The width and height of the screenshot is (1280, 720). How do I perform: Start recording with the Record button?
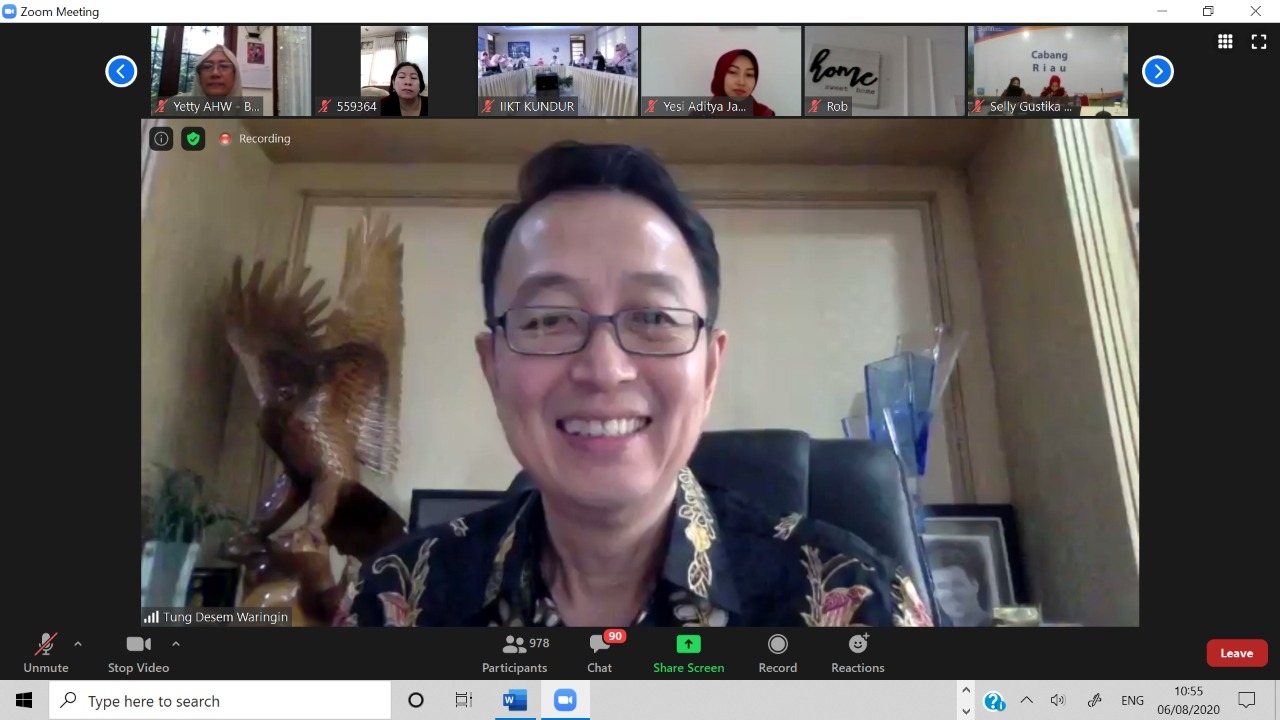click(777, 653)
